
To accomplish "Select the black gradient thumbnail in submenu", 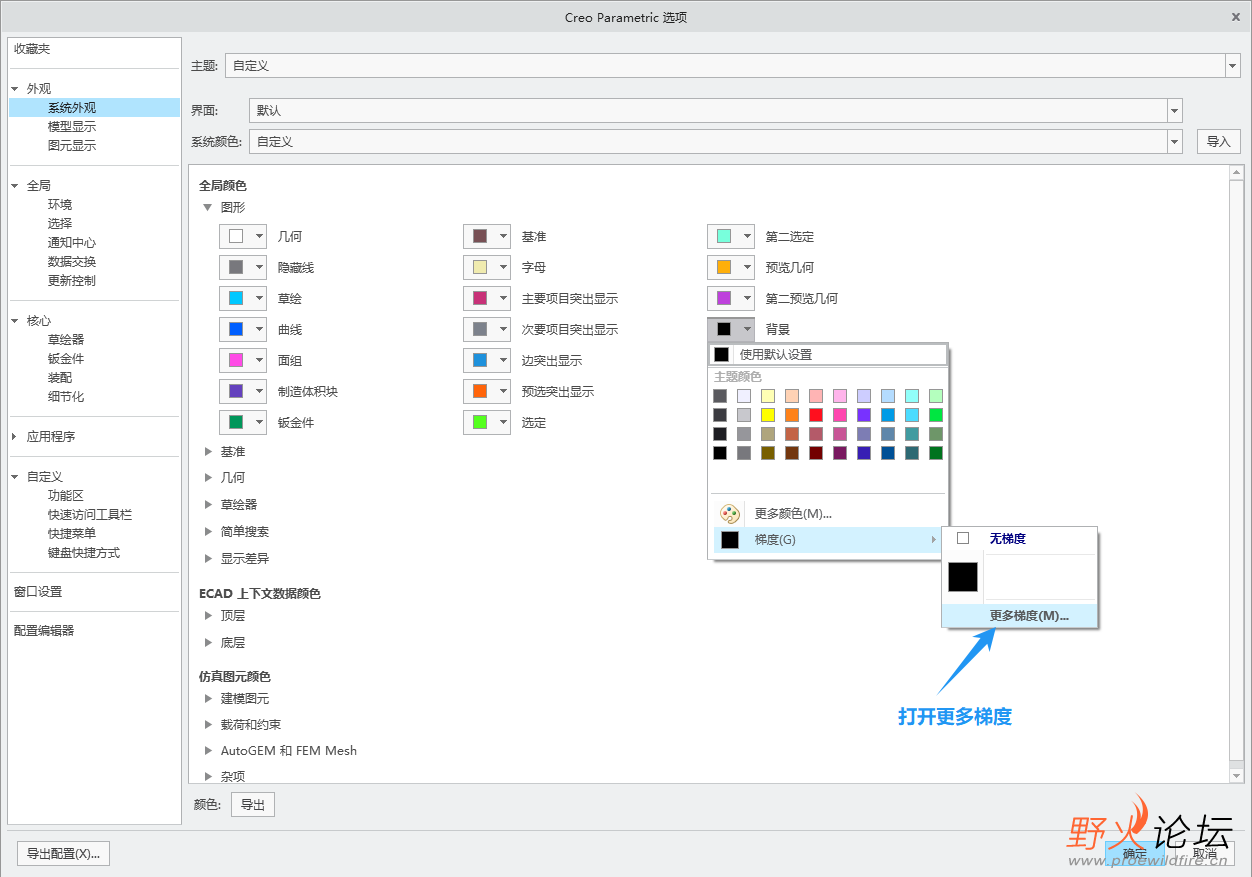I will tap(963, 577).
